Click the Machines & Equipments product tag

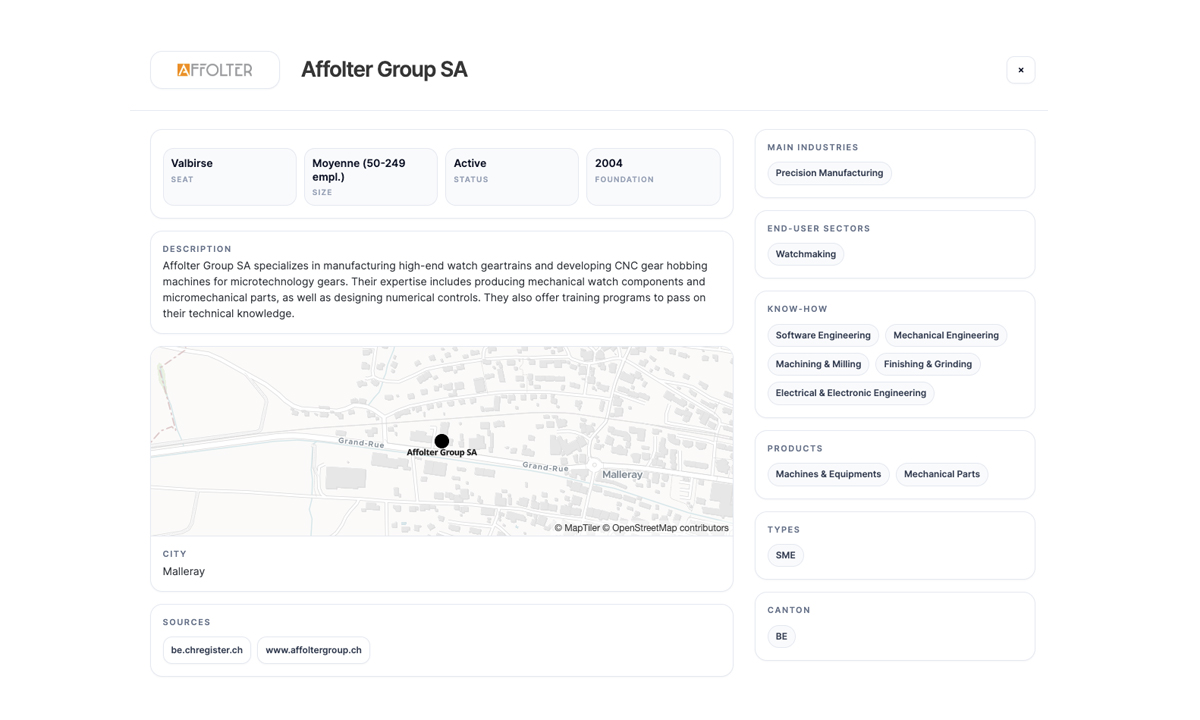coord(828,474)
